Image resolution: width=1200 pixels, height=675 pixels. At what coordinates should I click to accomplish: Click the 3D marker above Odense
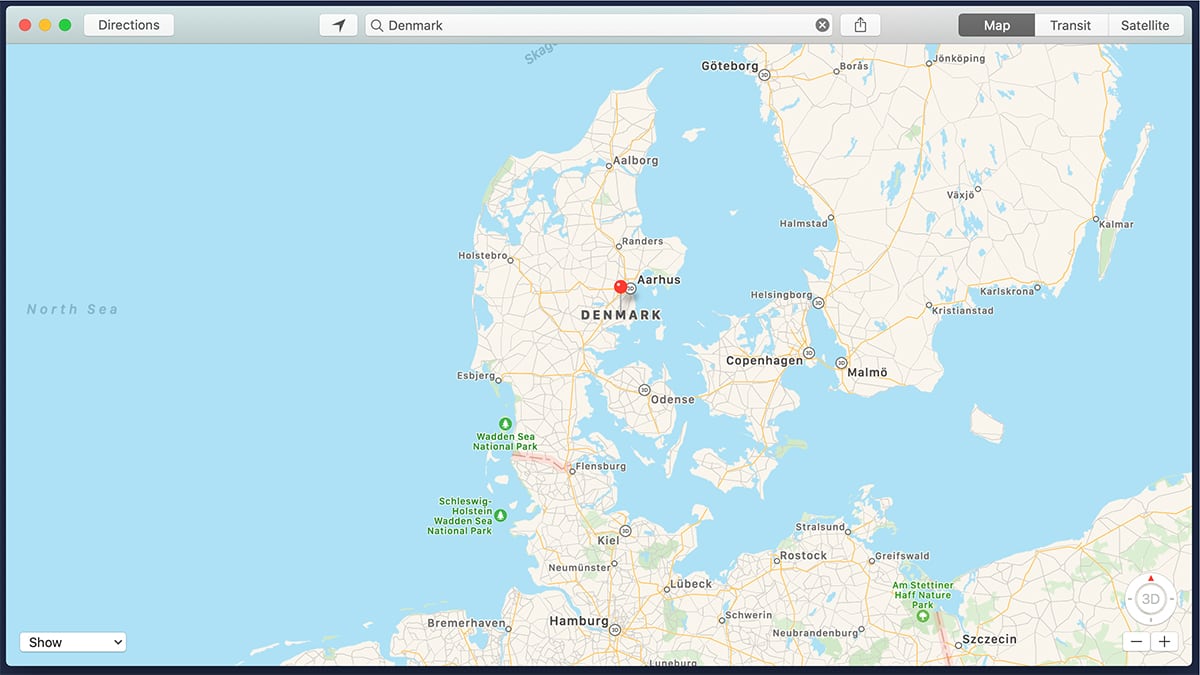click(644, 389)
